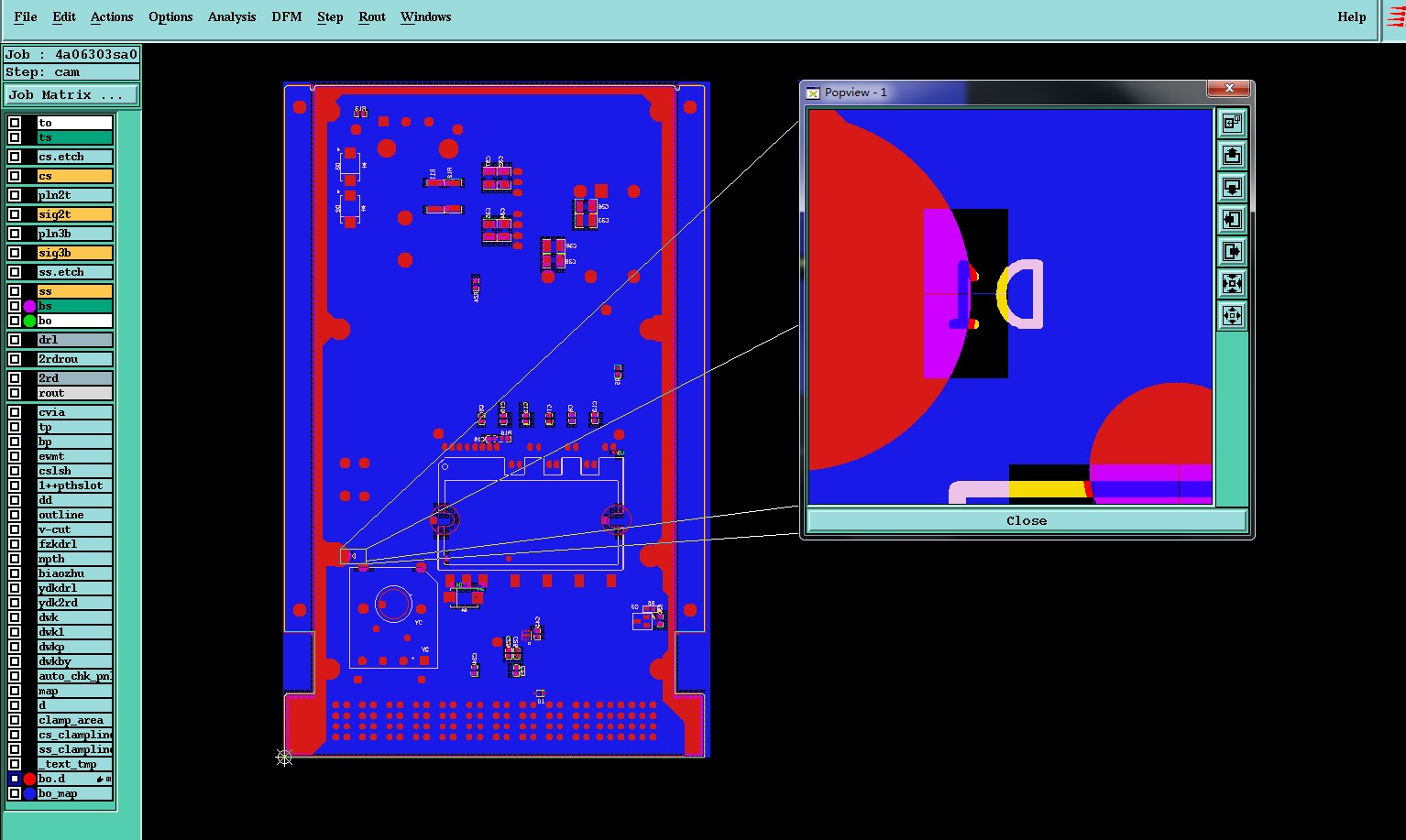Toggle the 'bs' layer checkbox
The height and width of the screenshot is (840, 1406).
point(15,306)
